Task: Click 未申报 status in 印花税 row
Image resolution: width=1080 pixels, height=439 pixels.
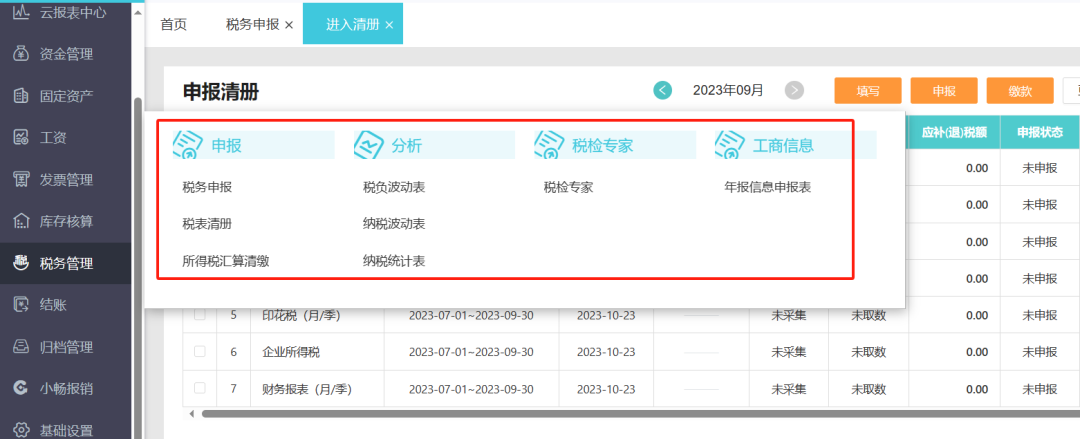Action: 1039,315
